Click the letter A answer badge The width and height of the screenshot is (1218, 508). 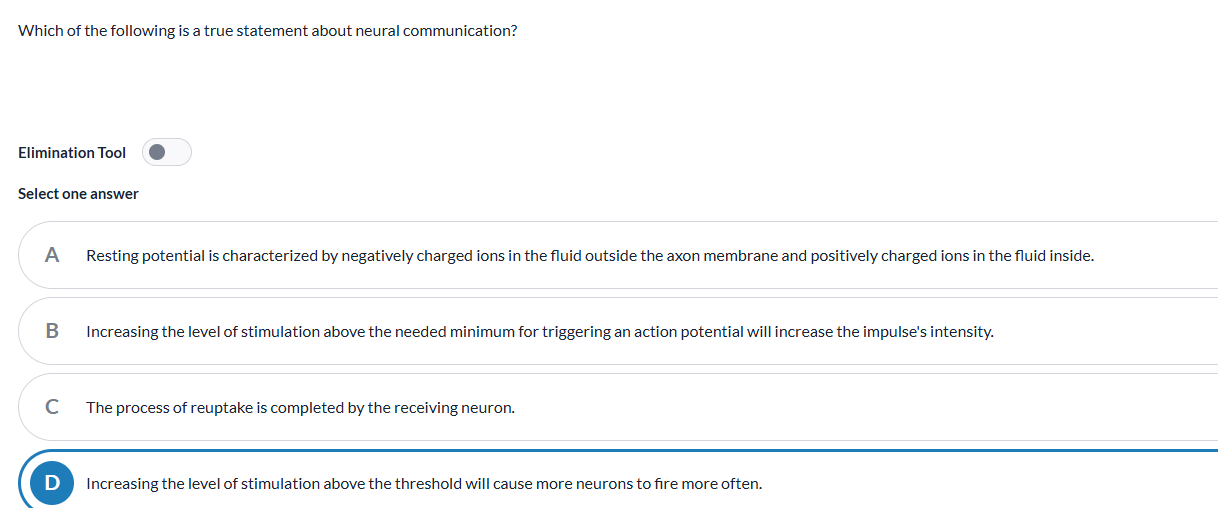pos(52,255)
